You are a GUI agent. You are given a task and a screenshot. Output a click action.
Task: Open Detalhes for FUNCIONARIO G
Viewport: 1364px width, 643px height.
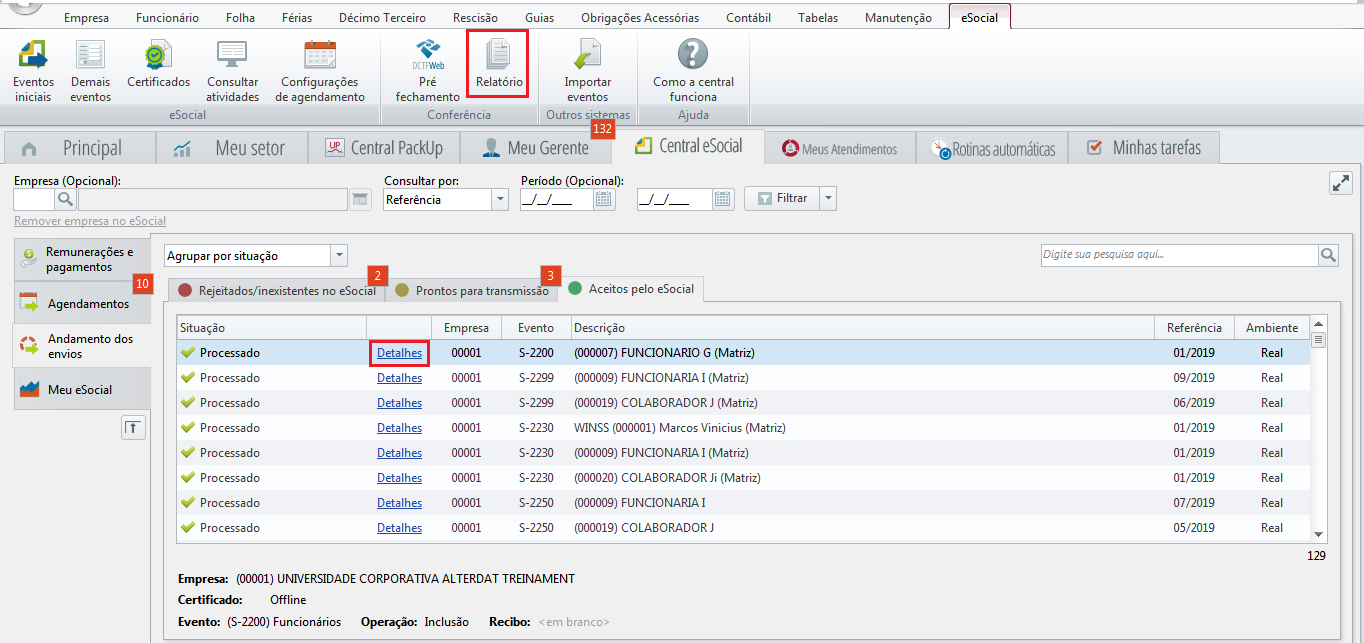click(399, 352)
